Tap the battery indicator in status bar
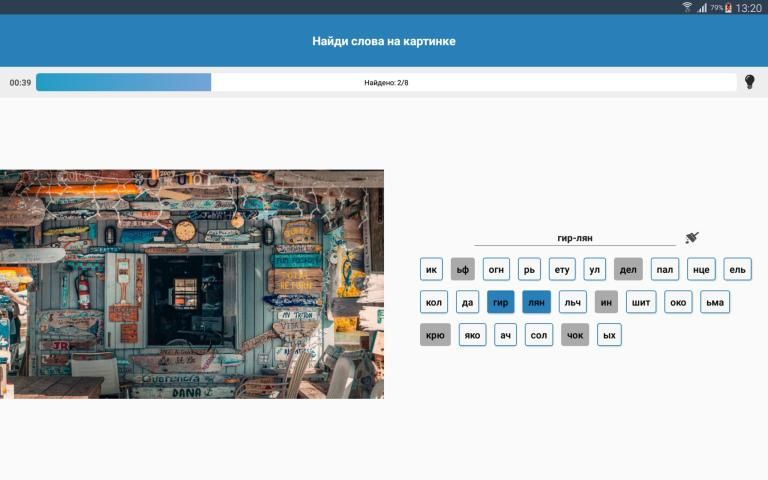The height and width of the screenshot is (480, 768). pos(728,7)
